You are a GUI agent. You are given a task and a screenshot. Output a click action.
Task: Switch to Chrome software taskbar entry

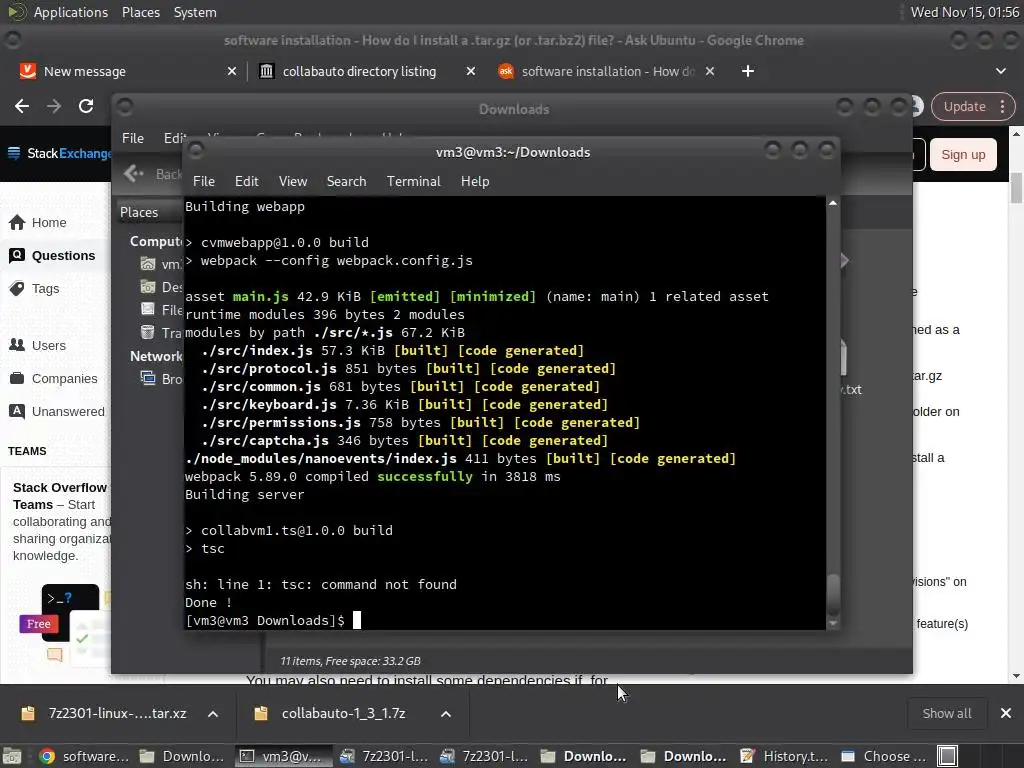coord(83,756)
